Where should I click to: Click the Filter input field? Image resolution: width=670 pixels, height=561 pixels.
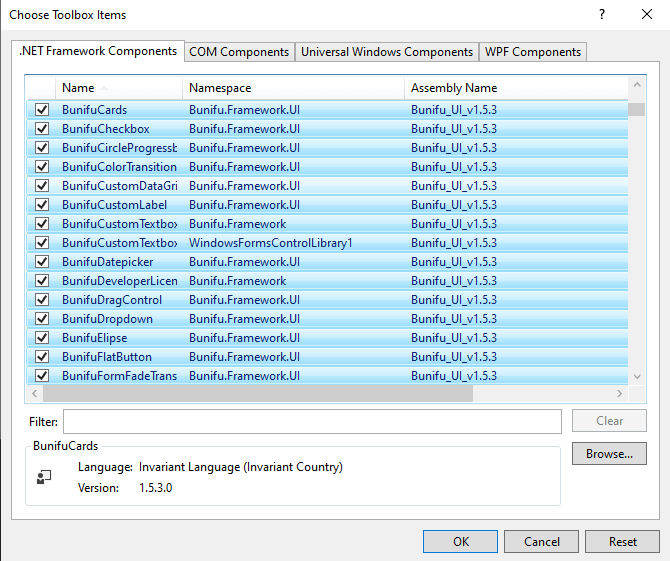click(x=312, y=421)
